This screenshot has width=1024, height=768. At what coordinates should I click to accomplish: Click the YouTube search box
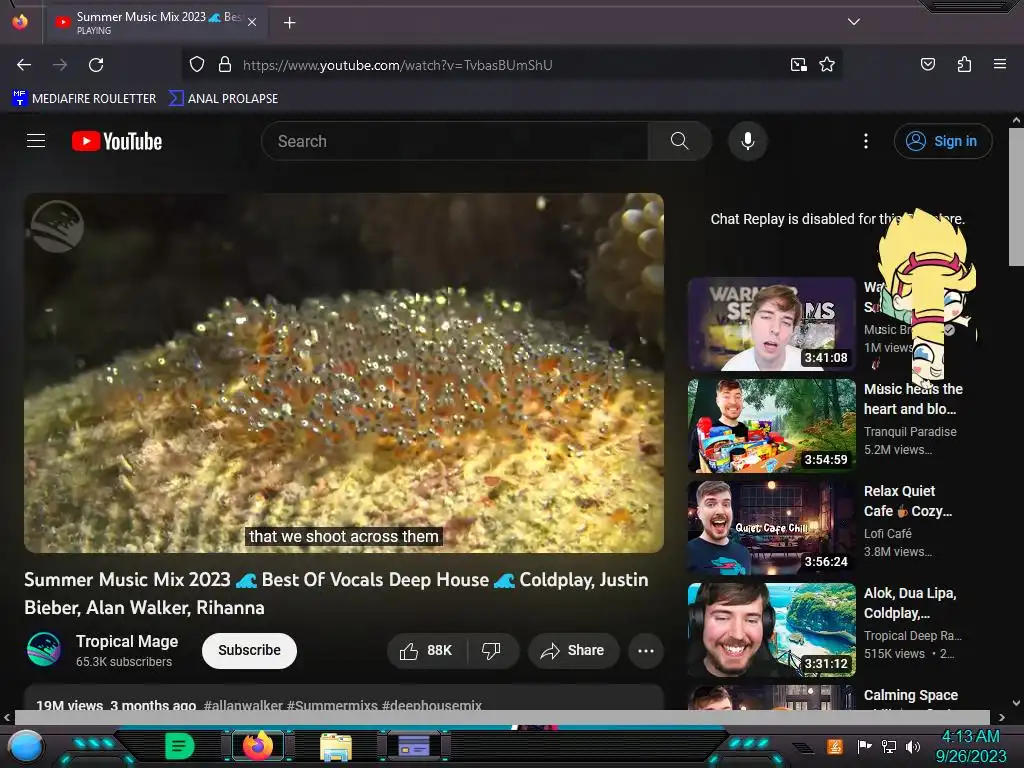[x=455, y=141]
